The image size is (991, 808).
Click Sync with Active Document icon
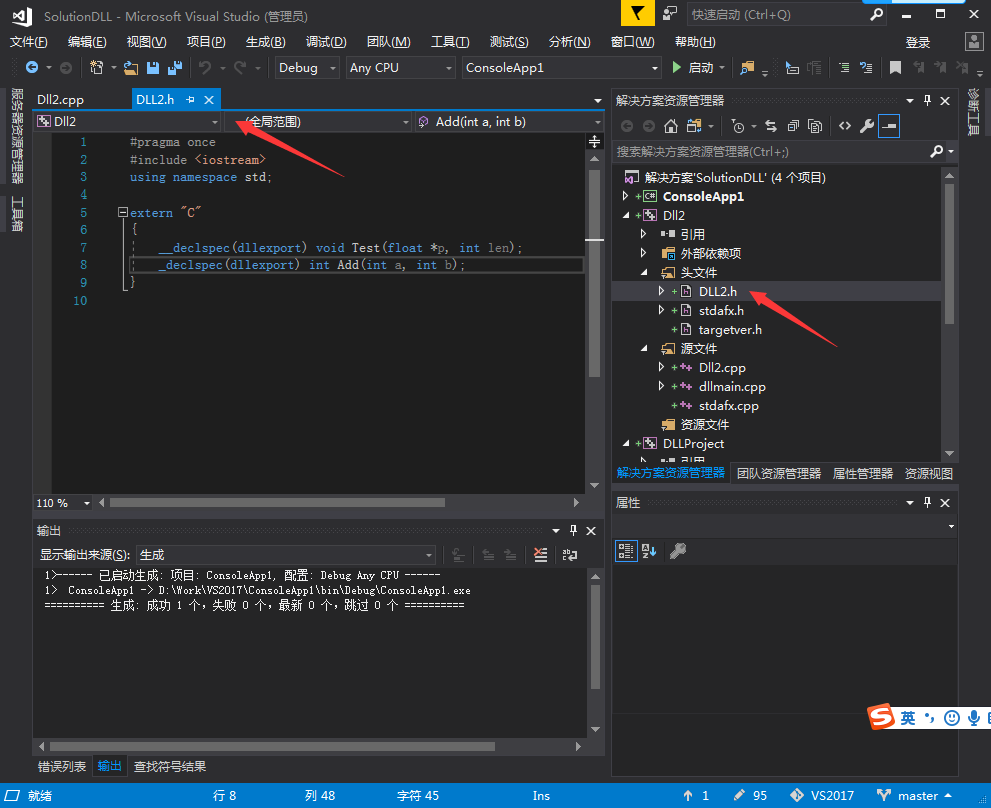tap(771, 126)
